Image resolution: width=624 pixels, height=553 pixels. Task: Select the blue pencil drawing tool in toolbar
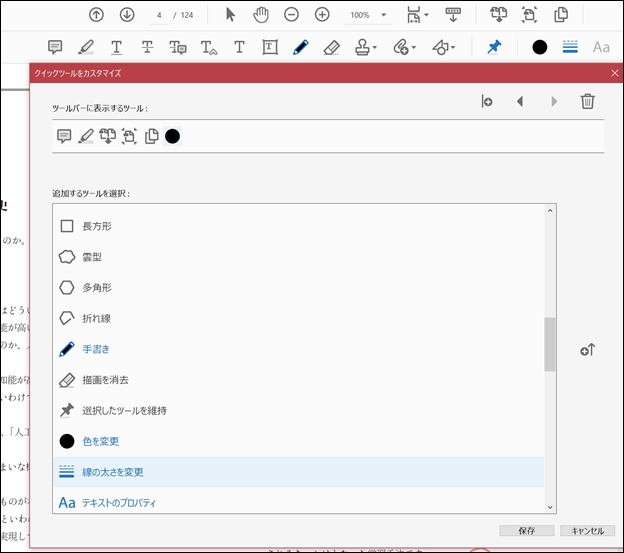300,47
